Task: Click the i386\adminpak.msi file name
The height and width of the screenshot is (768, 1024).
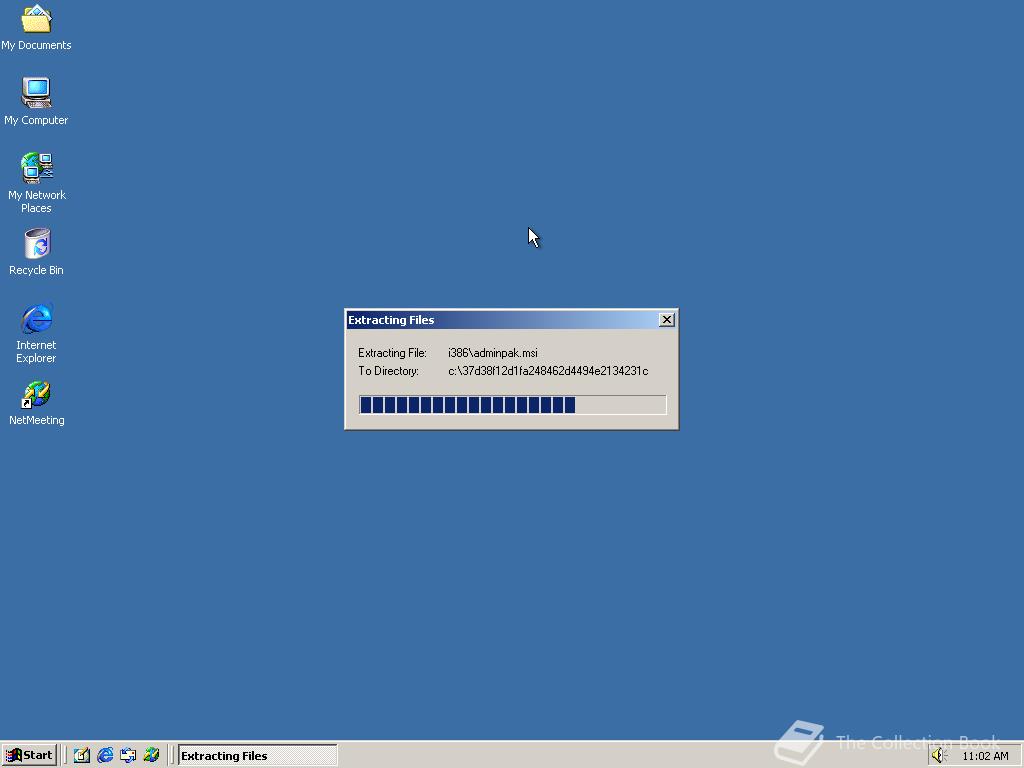Action: (493, 353)
